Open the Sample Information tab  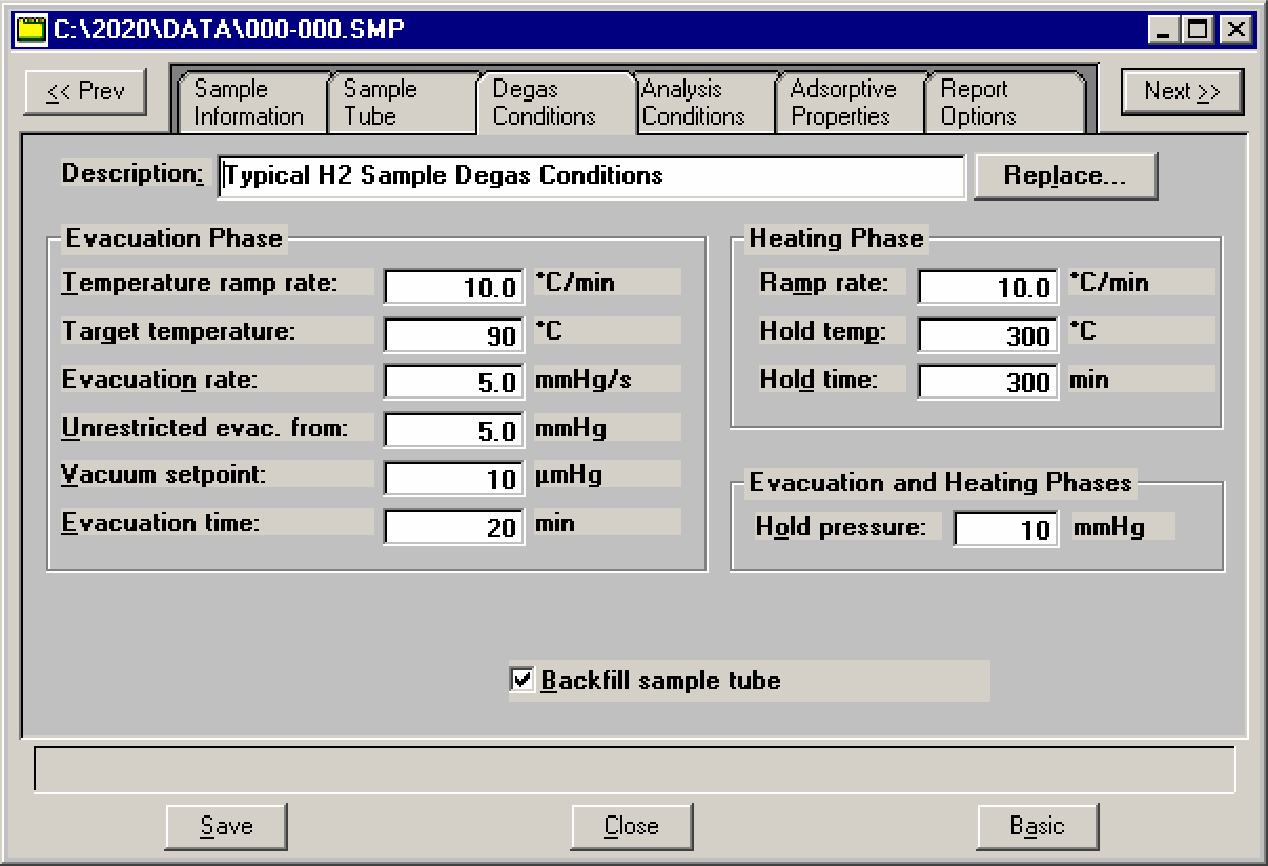coord(249,103)
